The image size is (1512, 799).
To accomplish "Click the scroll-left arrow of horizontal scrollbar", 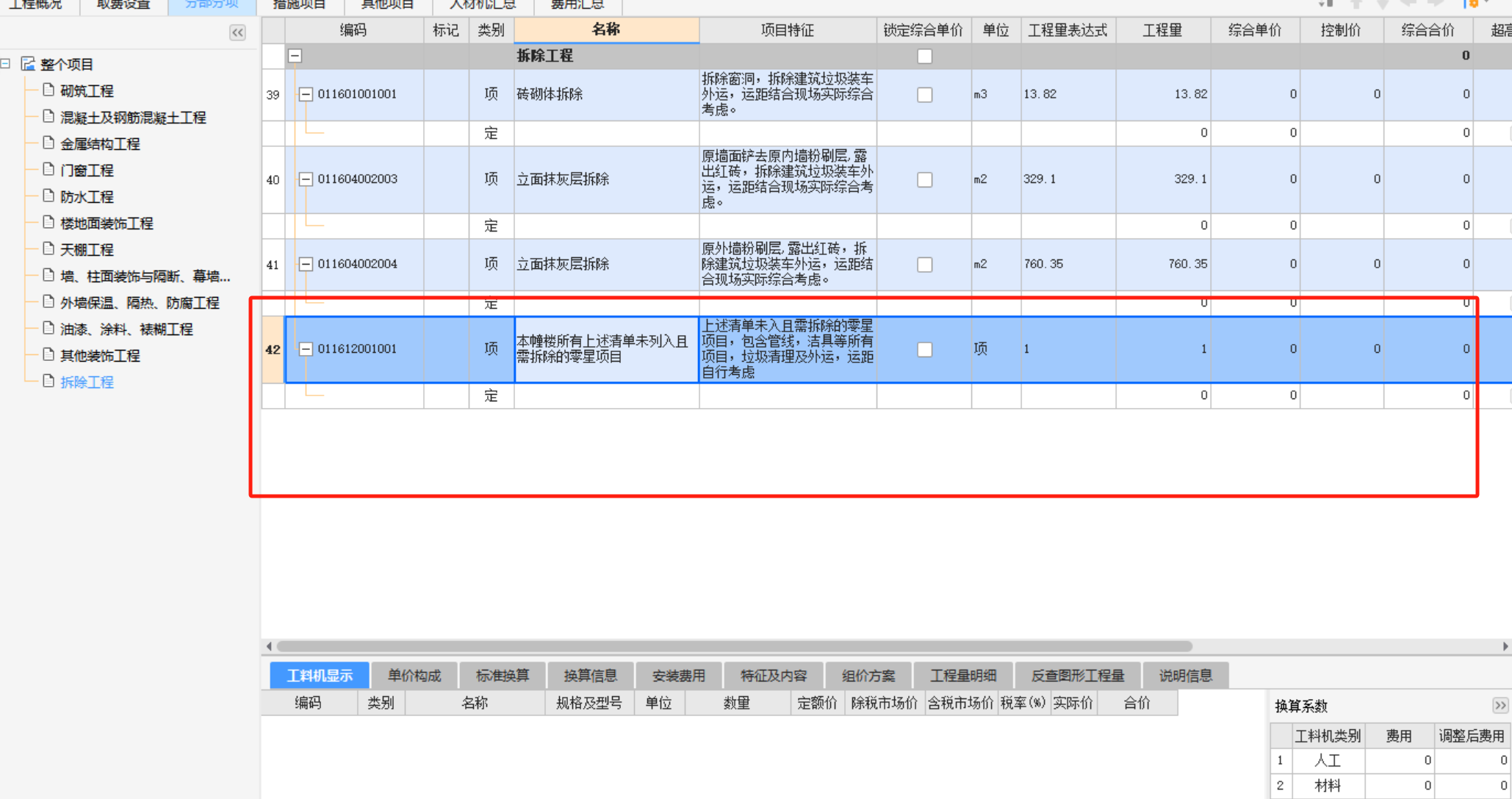I will click(269, 646).
